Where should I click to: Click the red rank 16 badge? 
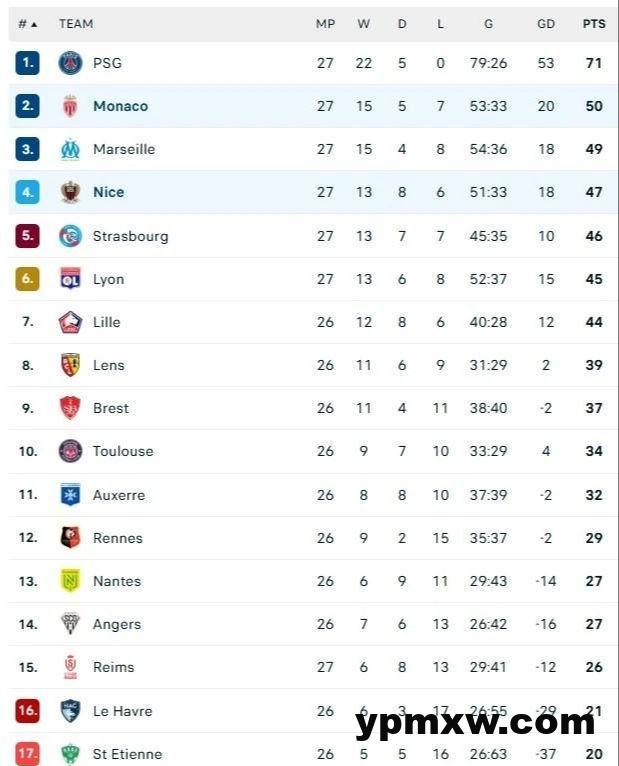tap(27, 711)
